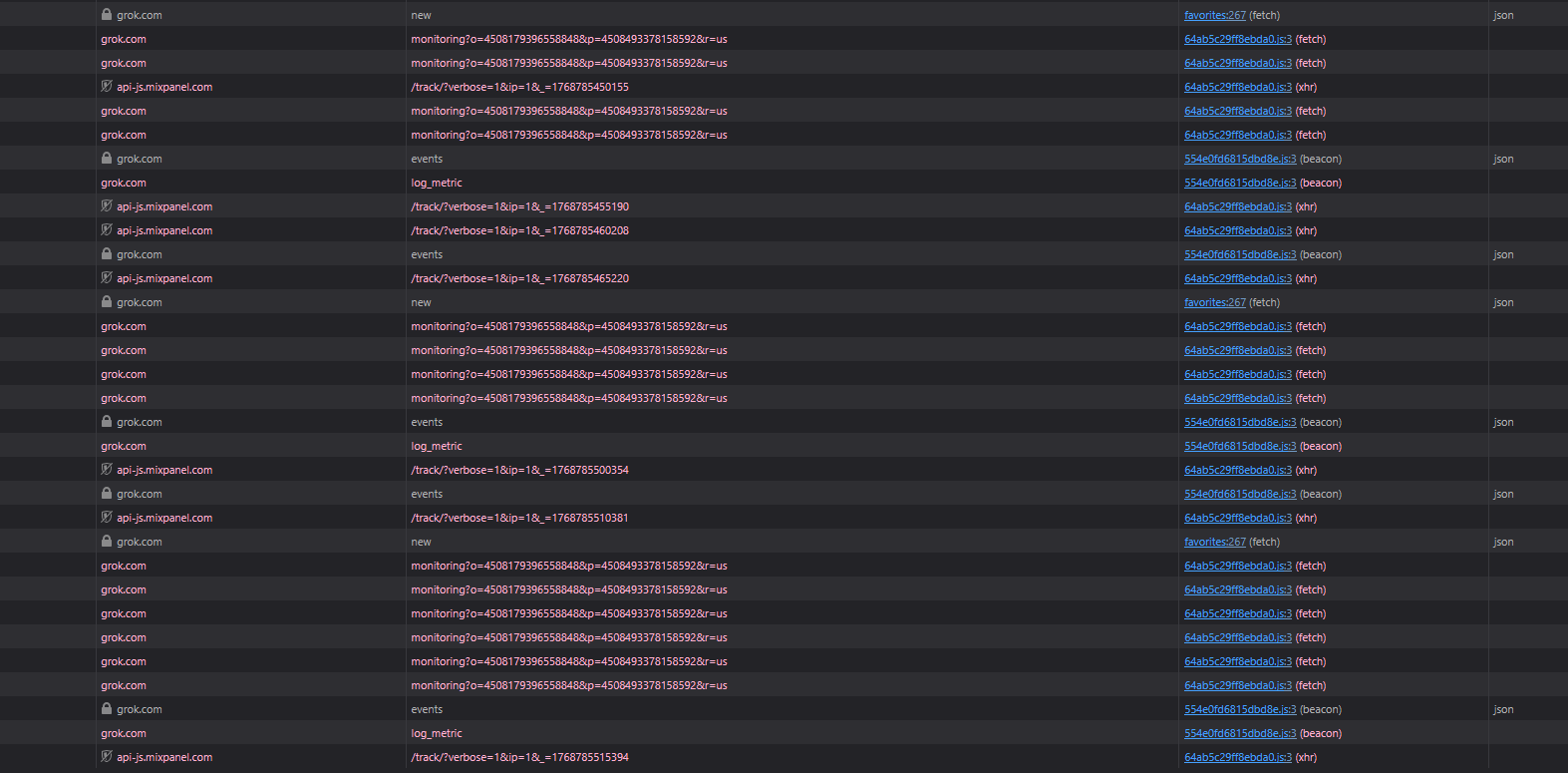Select the topmost log_metric request
The image size is (1568, 773).
tap(437, 183)
